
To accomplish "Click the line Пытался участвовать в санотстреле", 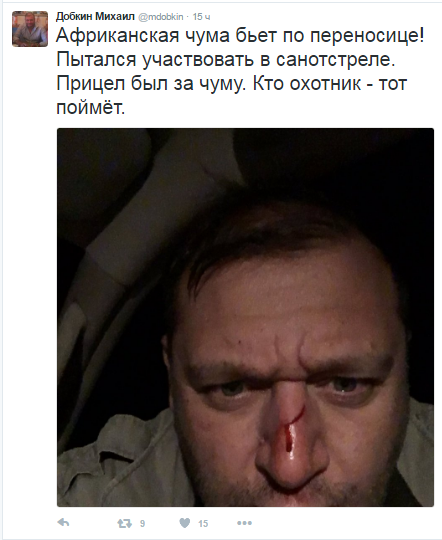I will pyautogui.click(x=226, y=60).
